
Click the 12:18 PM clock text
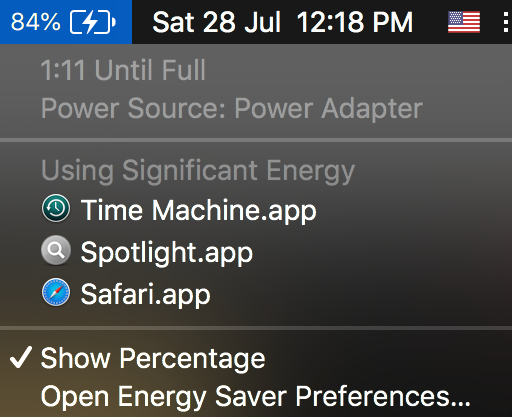355,22
